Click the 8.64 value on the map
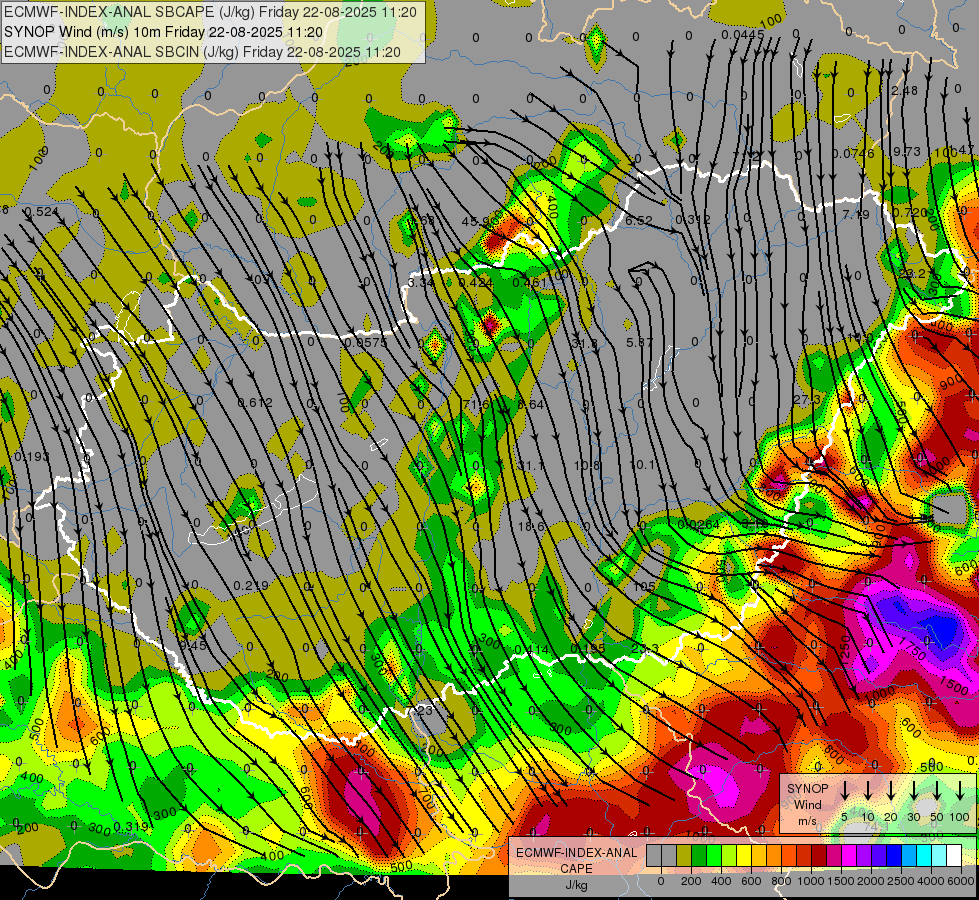 [531, 405]
